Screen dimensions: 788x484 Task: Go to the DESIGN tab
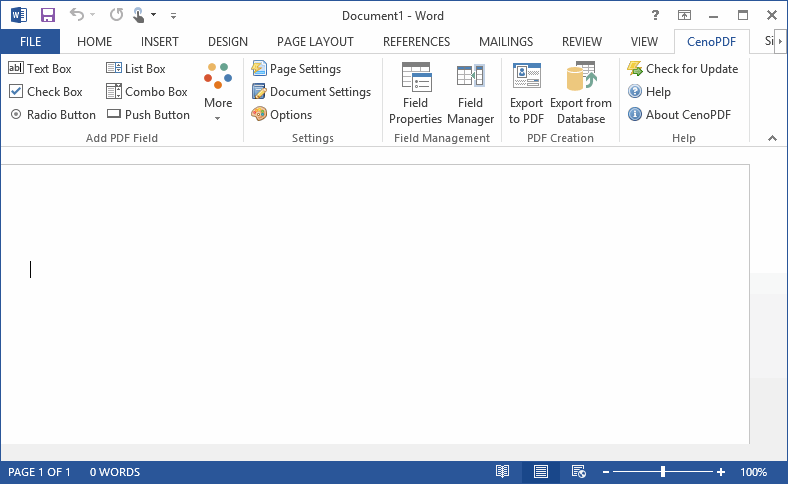[x=228, y=42]
